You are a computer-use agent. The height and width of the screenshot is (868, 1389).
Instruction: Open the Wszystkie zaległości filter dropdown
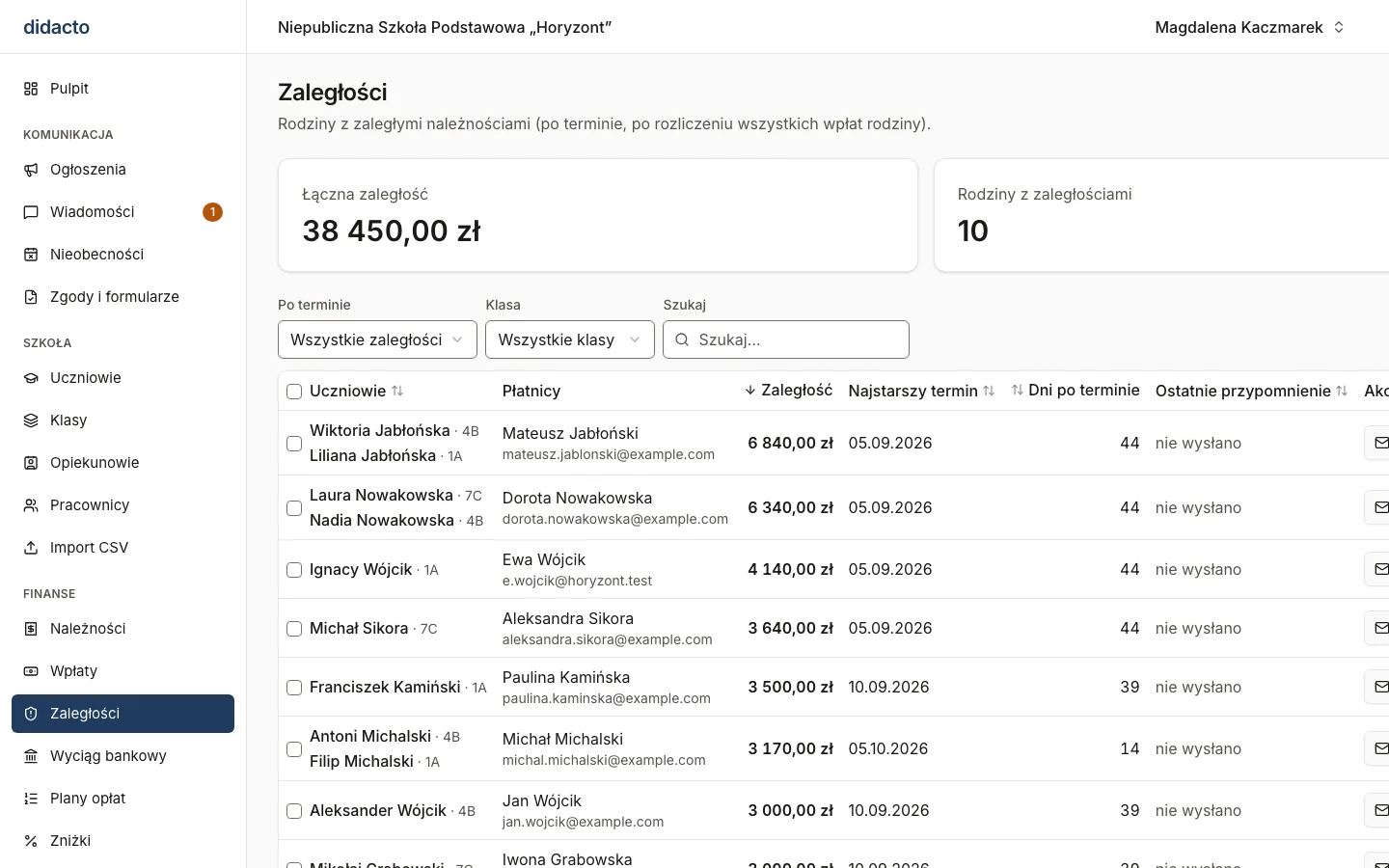tap(377, 339)
